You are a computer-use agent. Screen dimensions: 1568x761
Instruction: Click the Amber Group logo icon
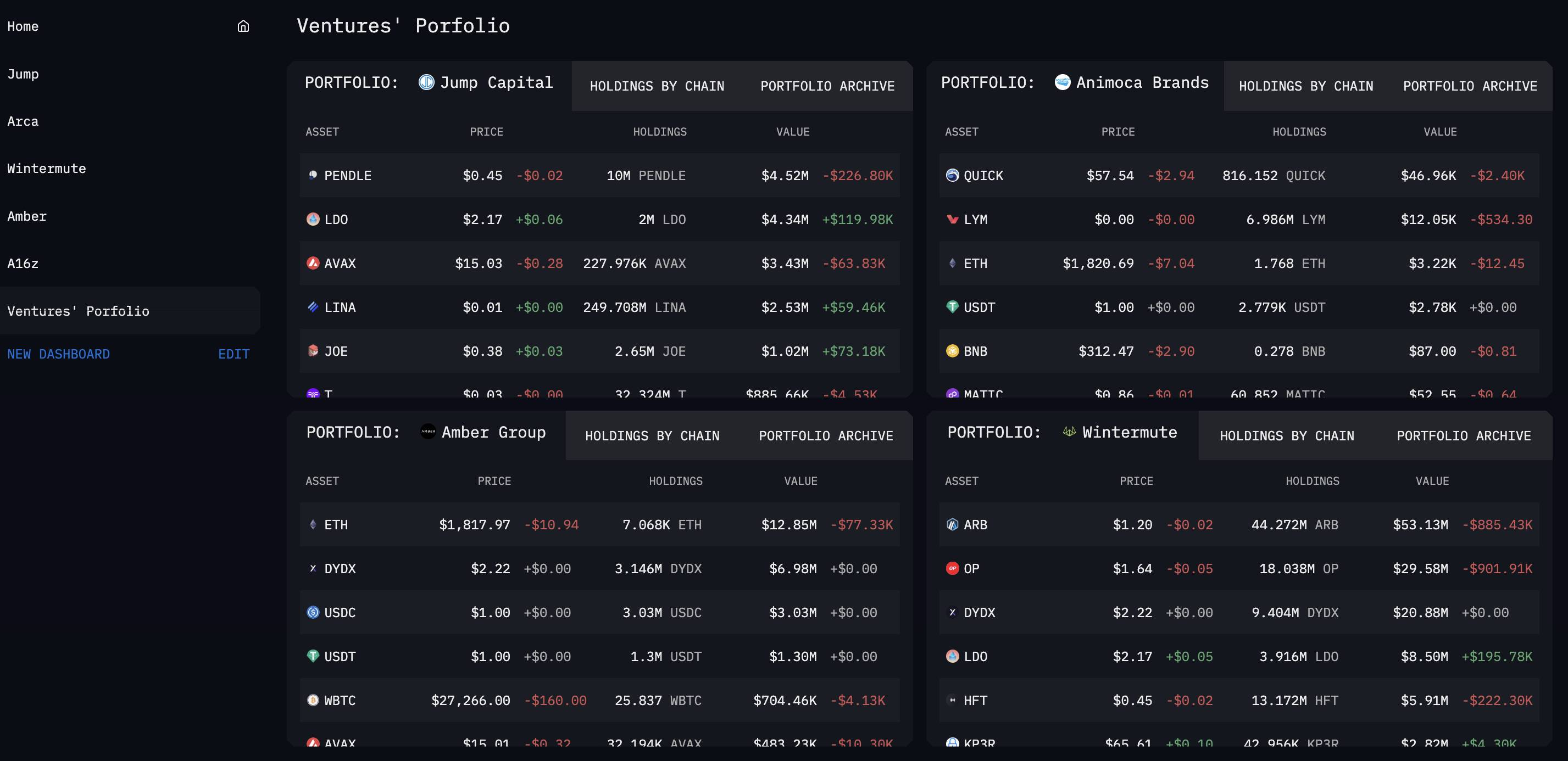click(428, 432)
